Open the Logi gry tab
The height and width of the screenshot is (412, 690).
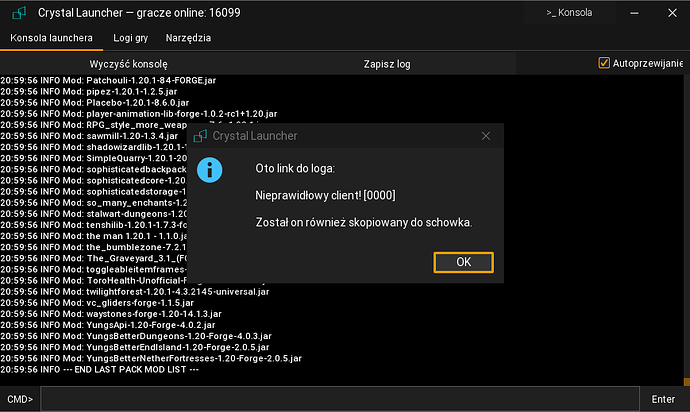[x=131, y=38]
